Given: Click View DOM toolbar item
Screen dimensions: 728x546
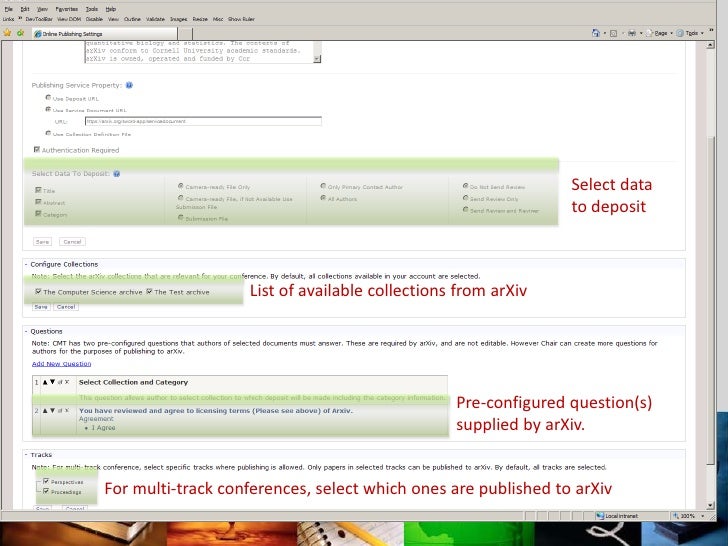Looking at the screenshot, I should 69,19.
